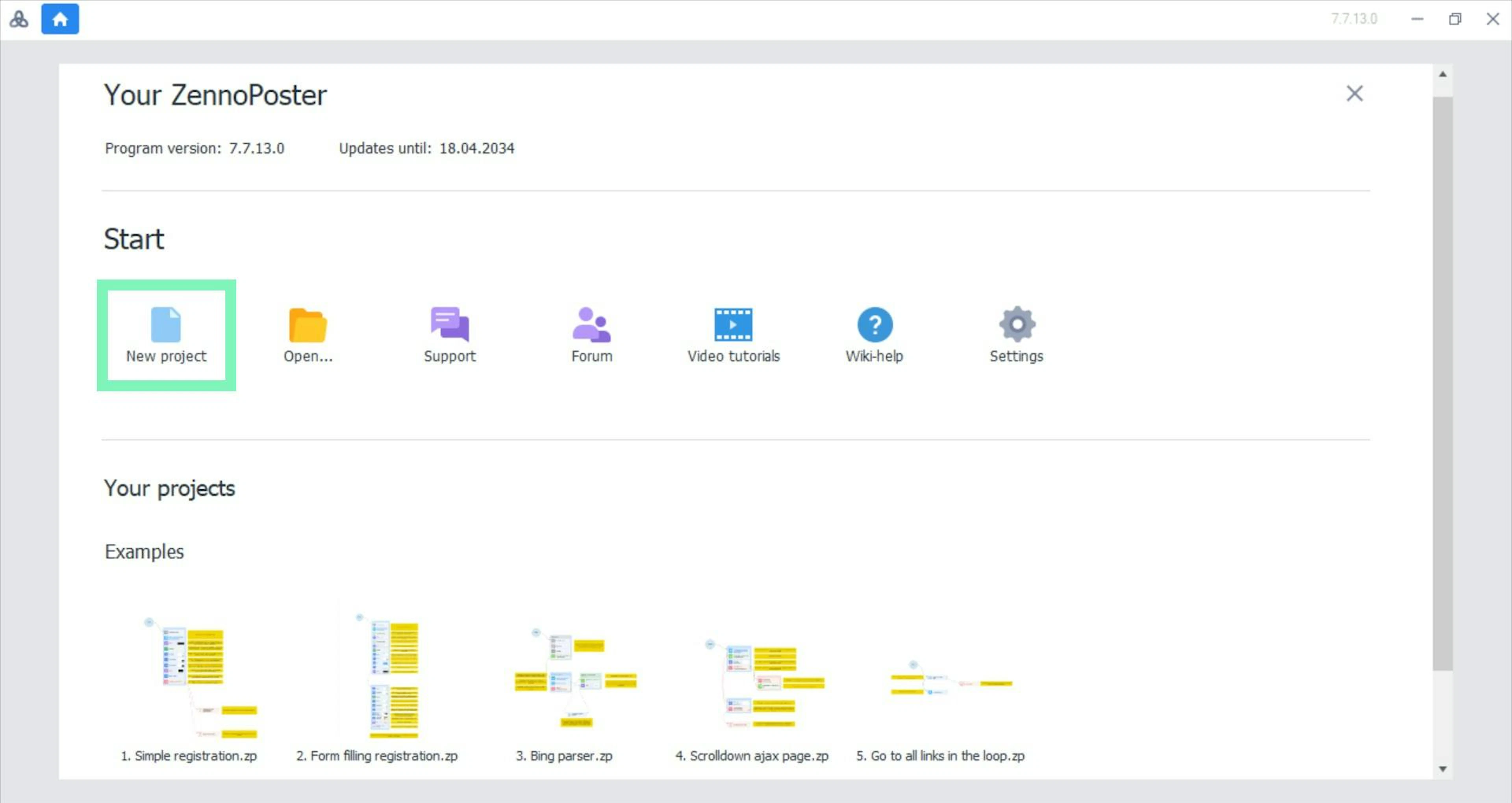Click the vertical scrollbar thumb
Screen dimensions: 1512x803
1442,383
